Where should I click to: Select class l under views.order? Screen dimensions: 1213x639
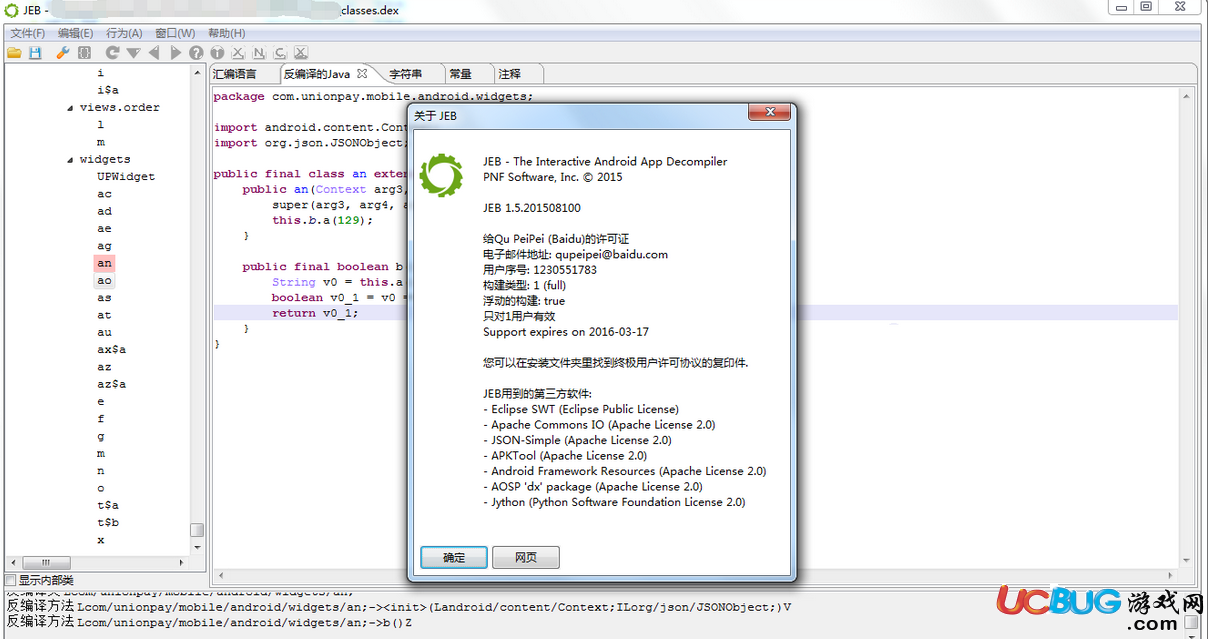pos(101,125)
